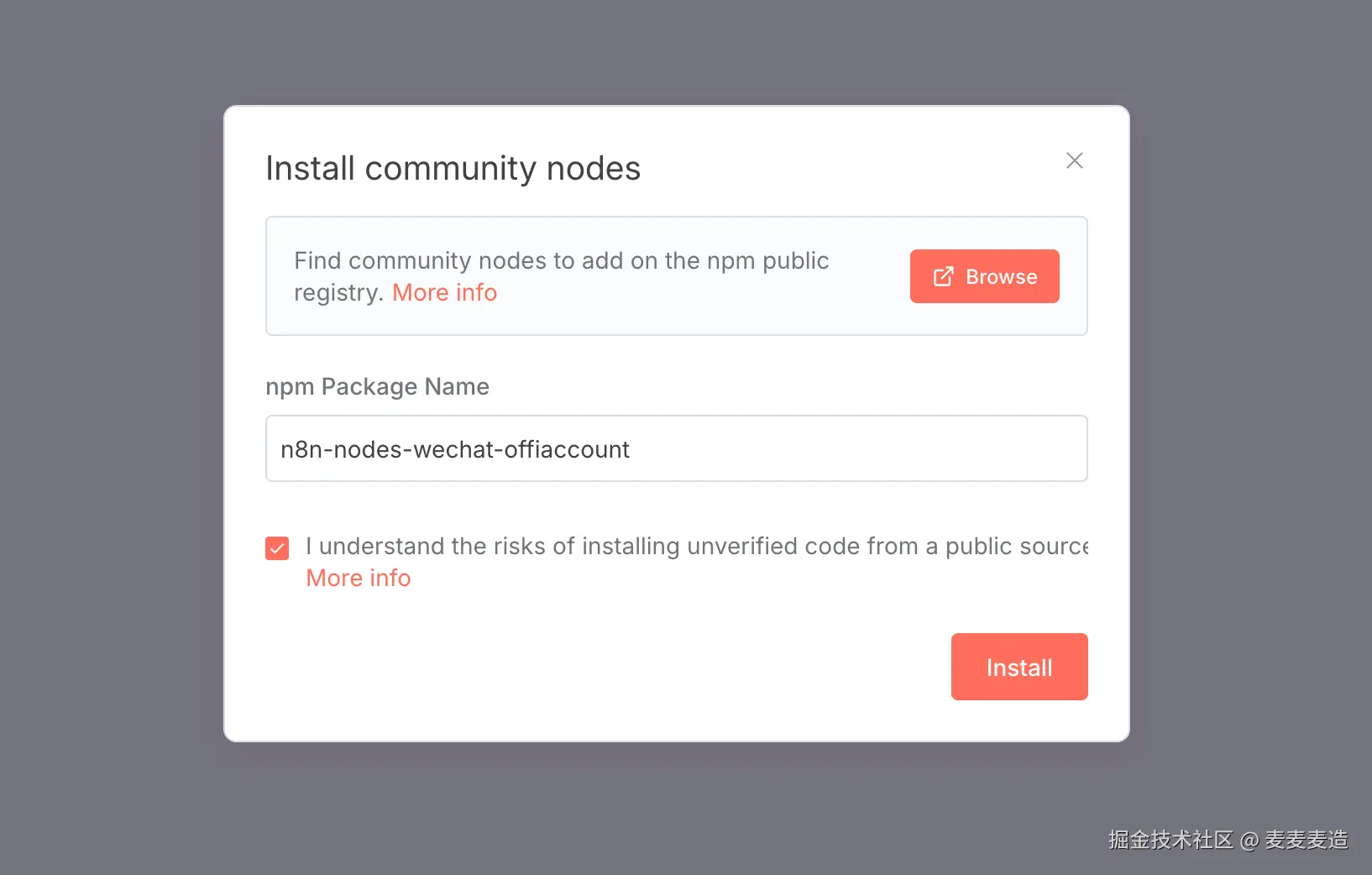The image size is (1372, 875).
Task: Click the white checkmark inside the checkbox
Action: [x=277, y=548]
